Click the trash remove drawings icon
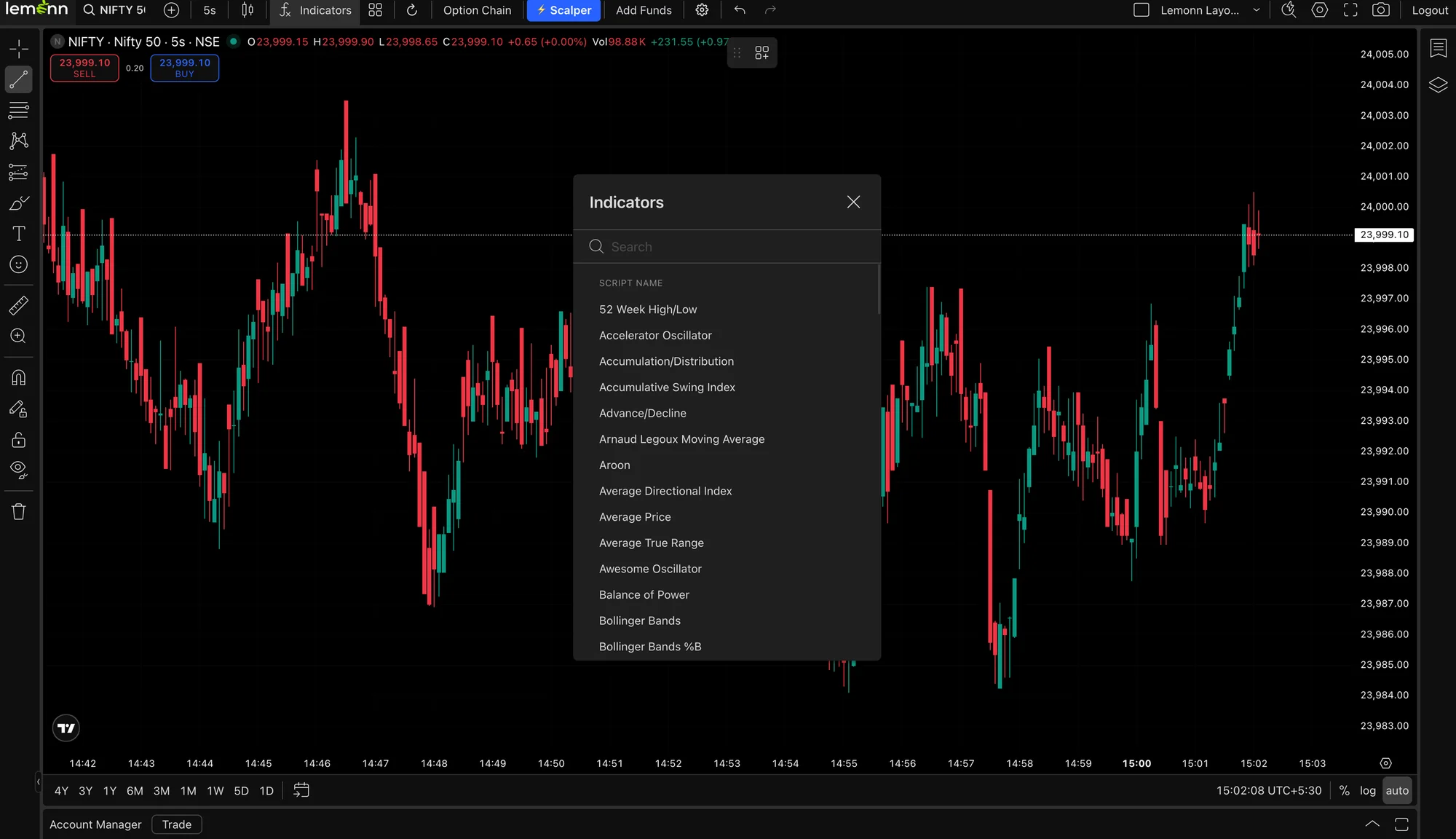1456x839 pixels. point(19,512)
